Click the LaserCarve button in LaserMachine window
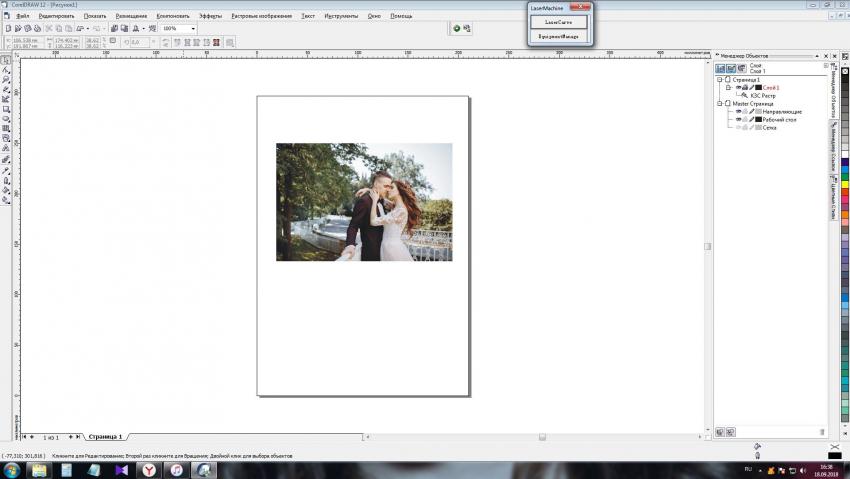The height and width of the screenshot is (479, 850). click(559, 22)
